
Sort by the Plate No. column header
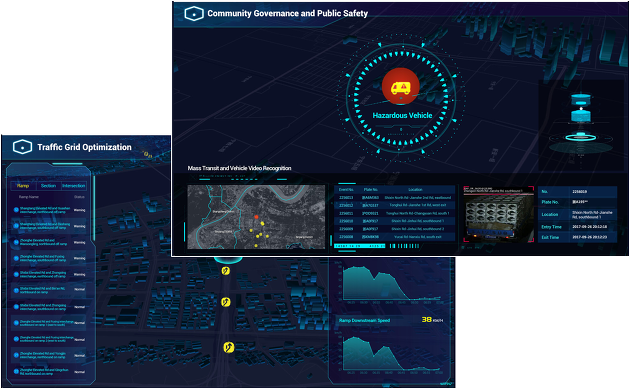pyautogui.click(x=370, y=189)
